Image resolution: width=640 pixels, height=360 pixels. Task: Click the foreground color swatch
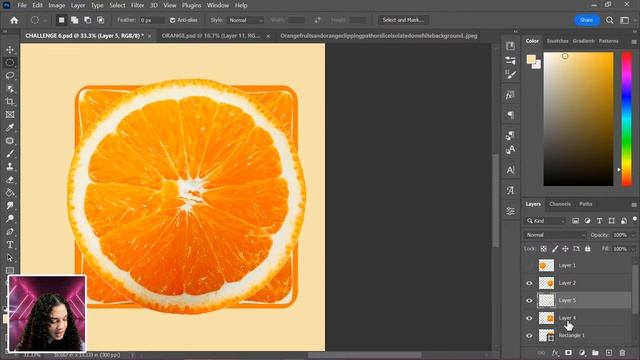click(x=531, y=59)
